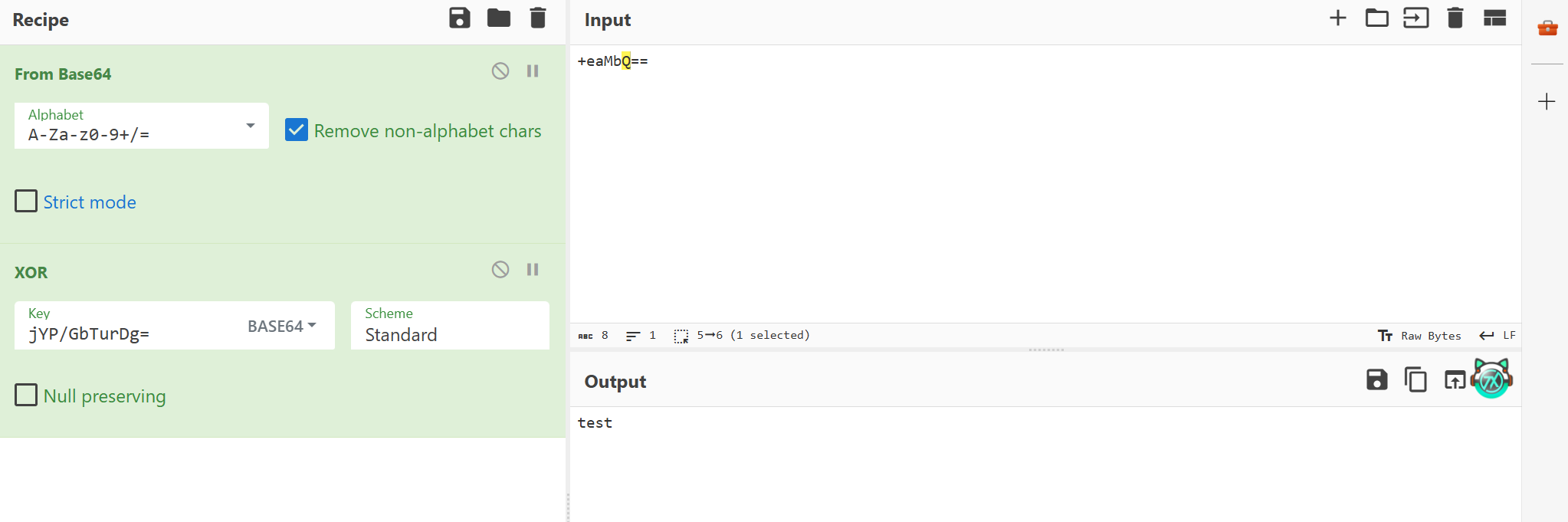Save the output to a file
This screenshot has height=522, width=1568.
click(x=1376, y=379)
